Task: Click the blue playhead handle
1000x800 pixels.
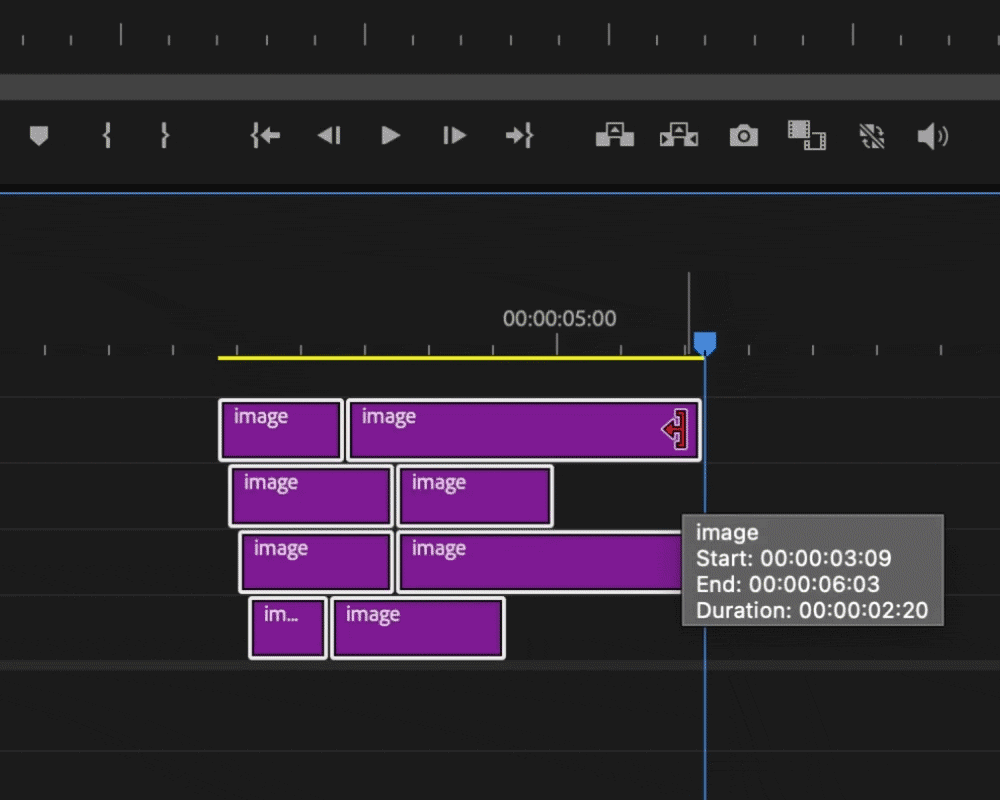Action: pyautogui.click(x=705, y=343)
